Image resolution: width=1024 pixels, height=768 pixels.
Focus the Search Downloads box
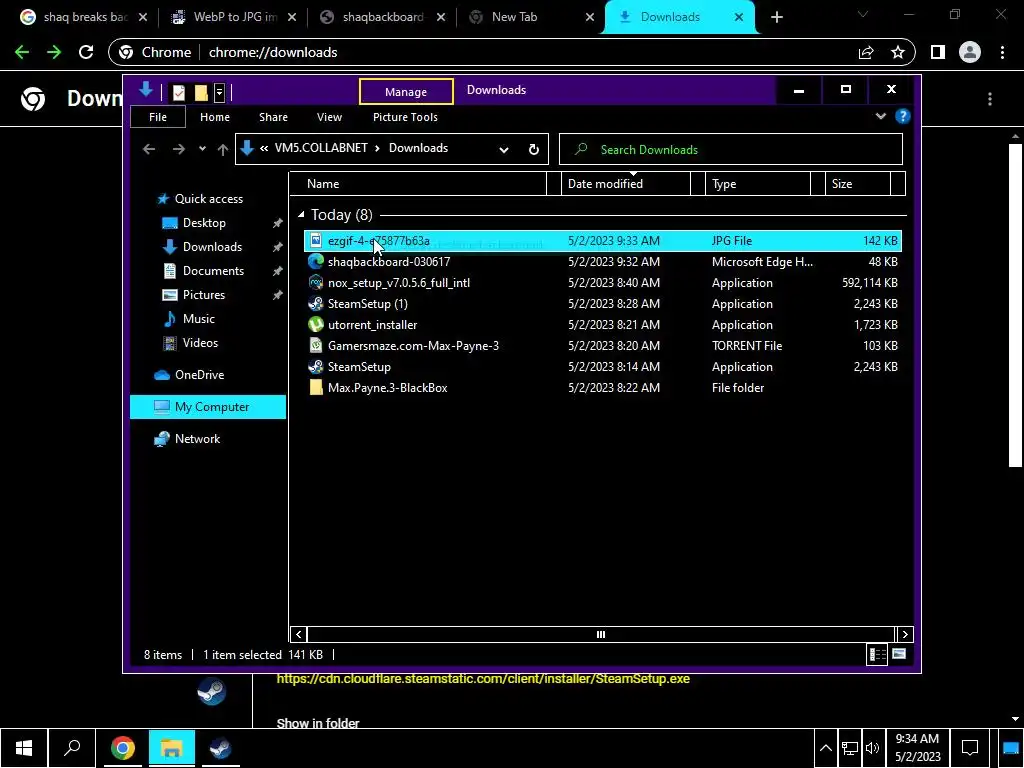pyautogui.click(x=731, y=150)
